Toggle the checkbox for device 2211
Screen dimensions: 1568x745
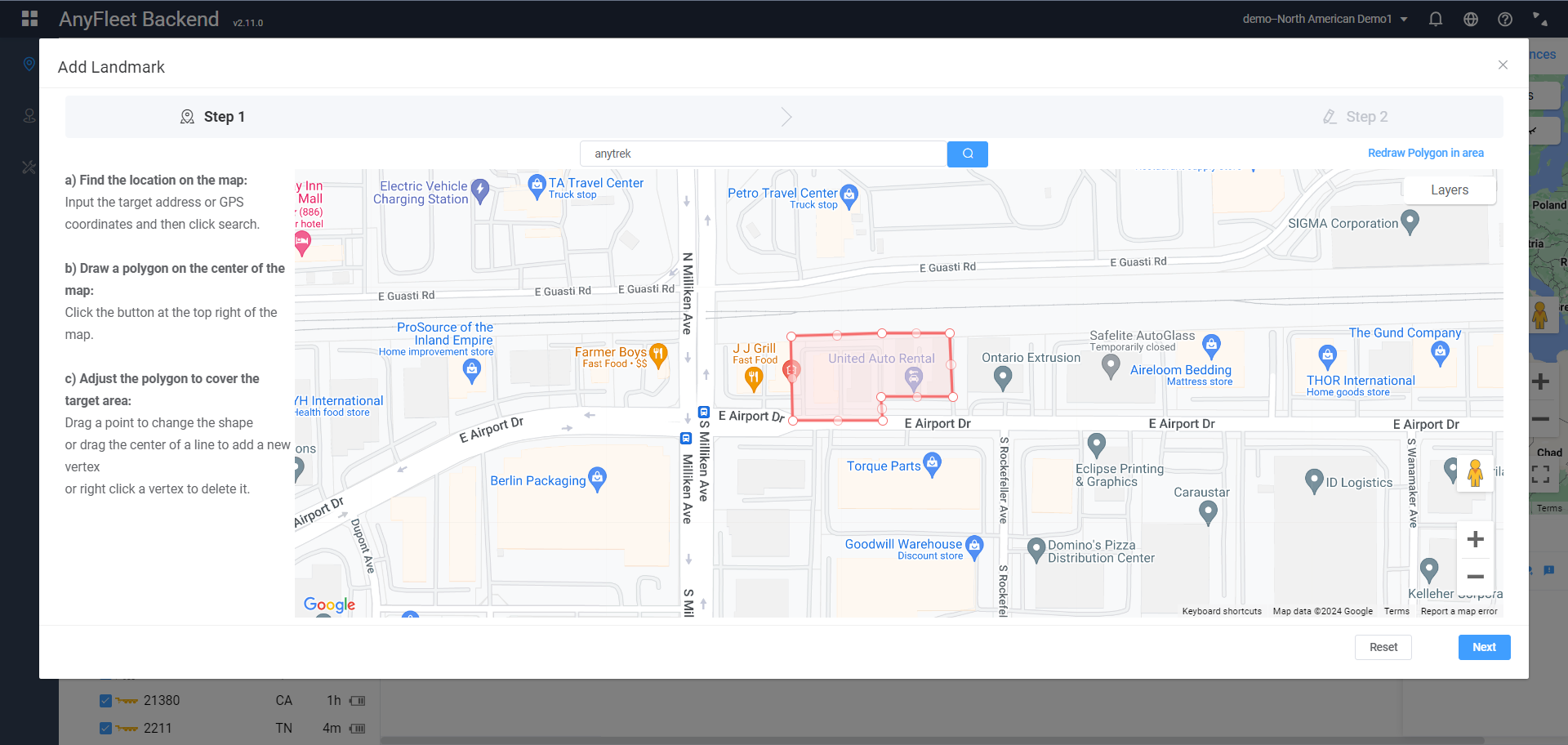[x=105, y=728]
